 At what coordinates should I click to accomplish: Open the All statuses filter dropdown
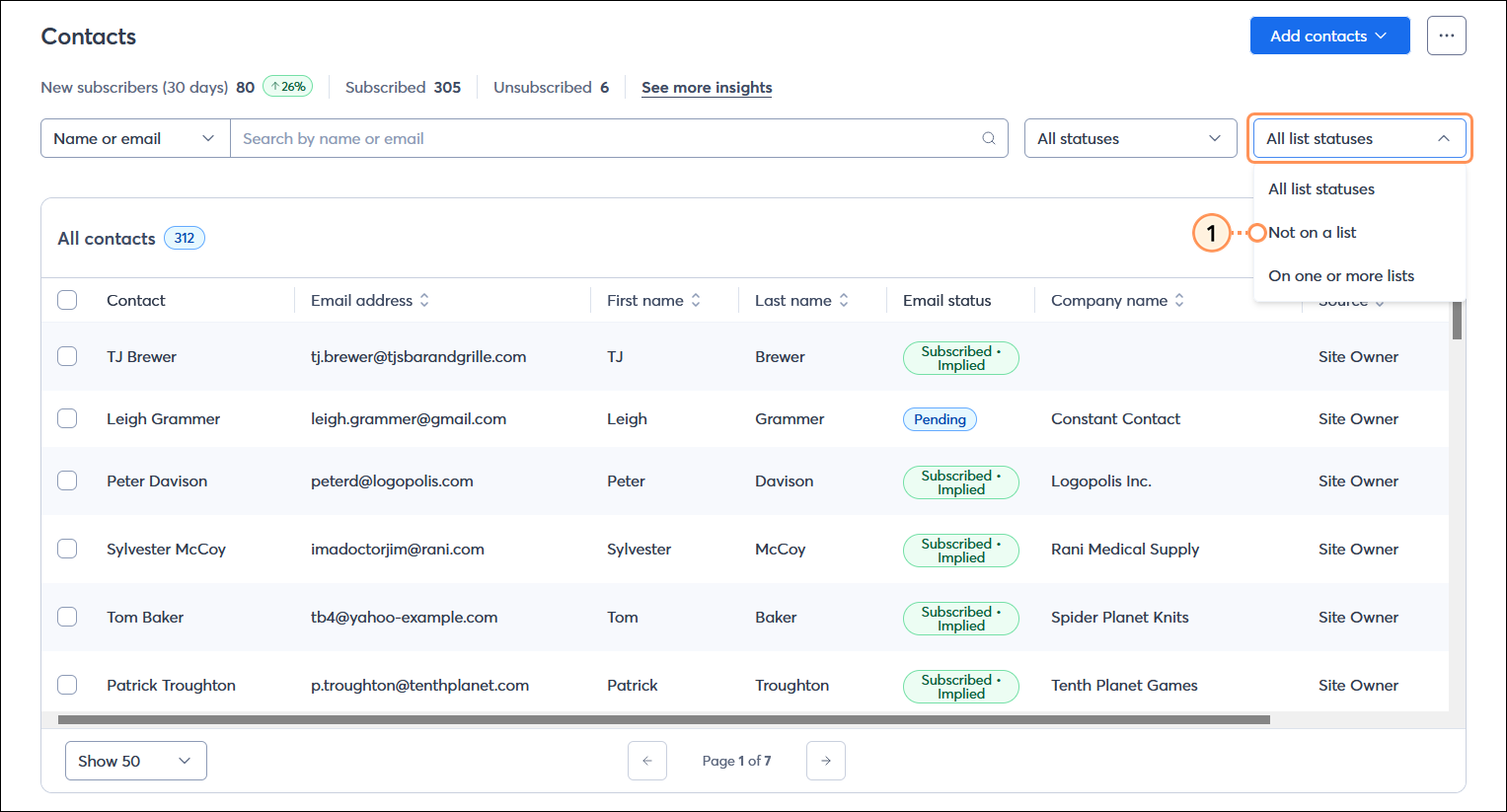click(1130, 138)
